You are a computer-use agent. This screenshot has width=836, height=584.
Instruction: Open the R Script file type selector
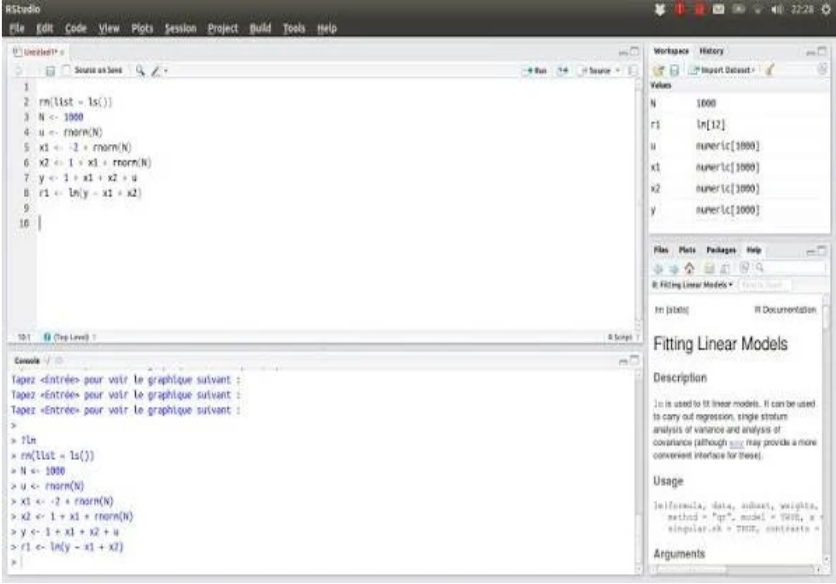click(x=623, y=337)
